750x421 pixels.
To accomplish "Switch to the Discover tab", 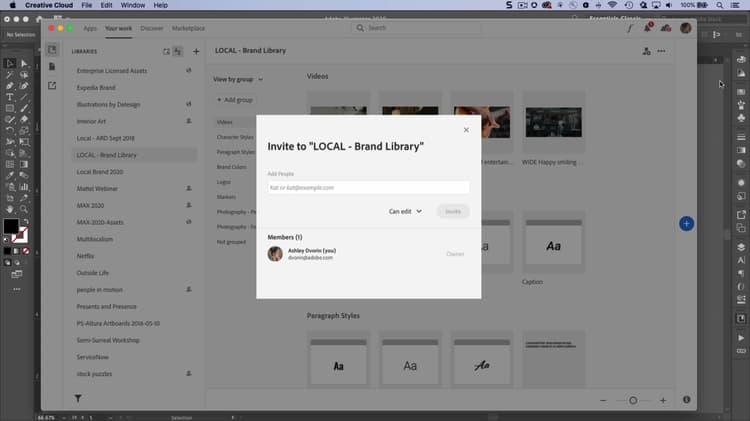I will (x=152, y=28).
